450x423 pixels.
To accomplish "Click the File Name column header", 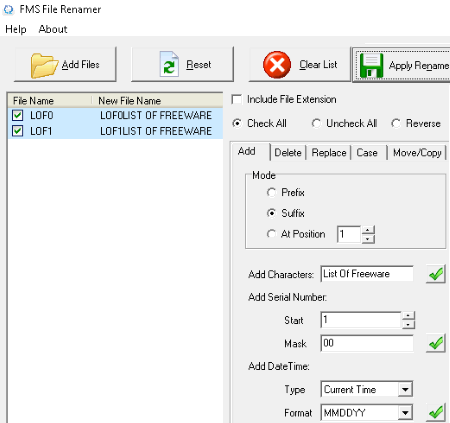I will point(49,100).
